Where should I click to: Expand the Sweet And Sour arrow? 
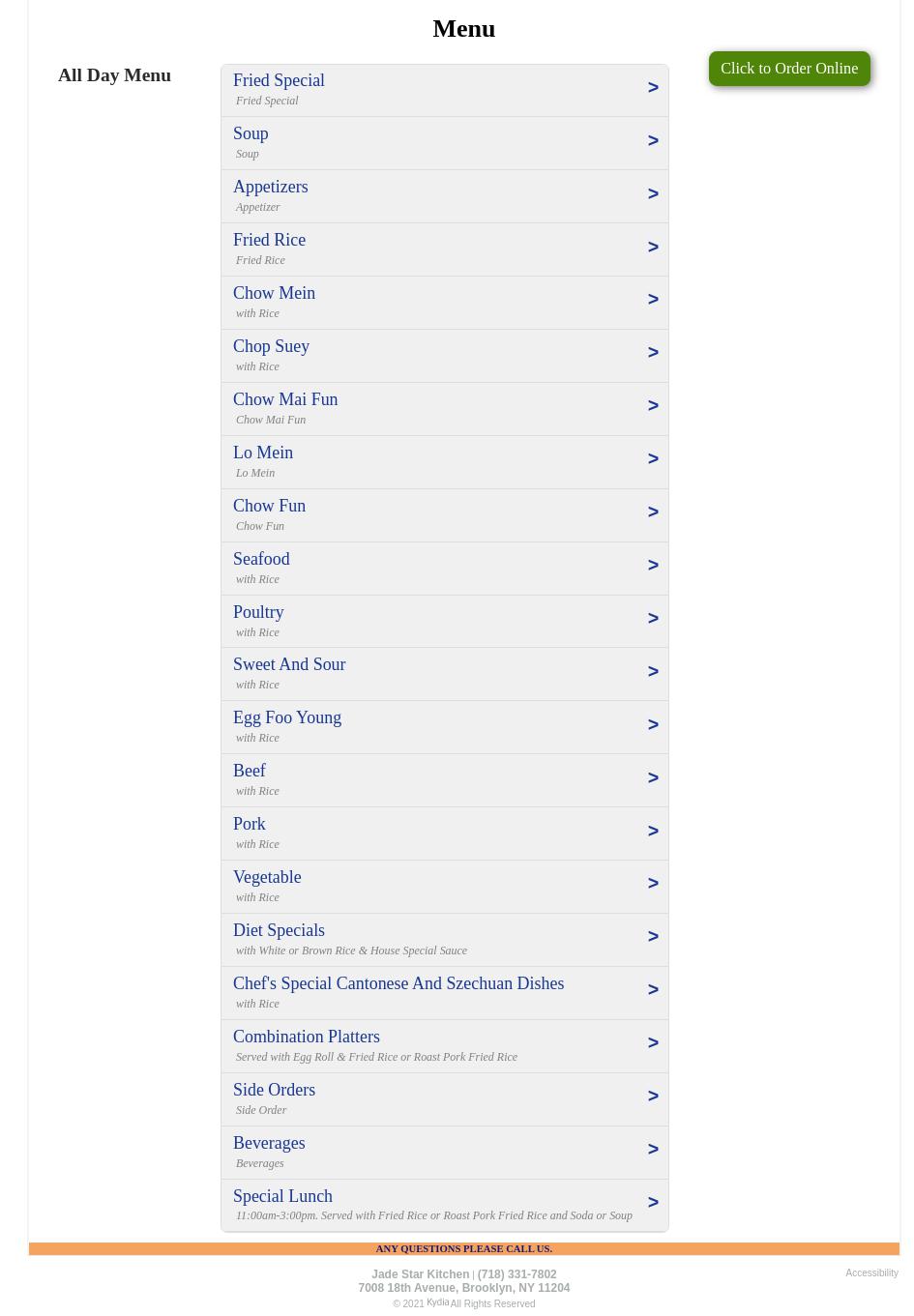(x=653, y=672)
